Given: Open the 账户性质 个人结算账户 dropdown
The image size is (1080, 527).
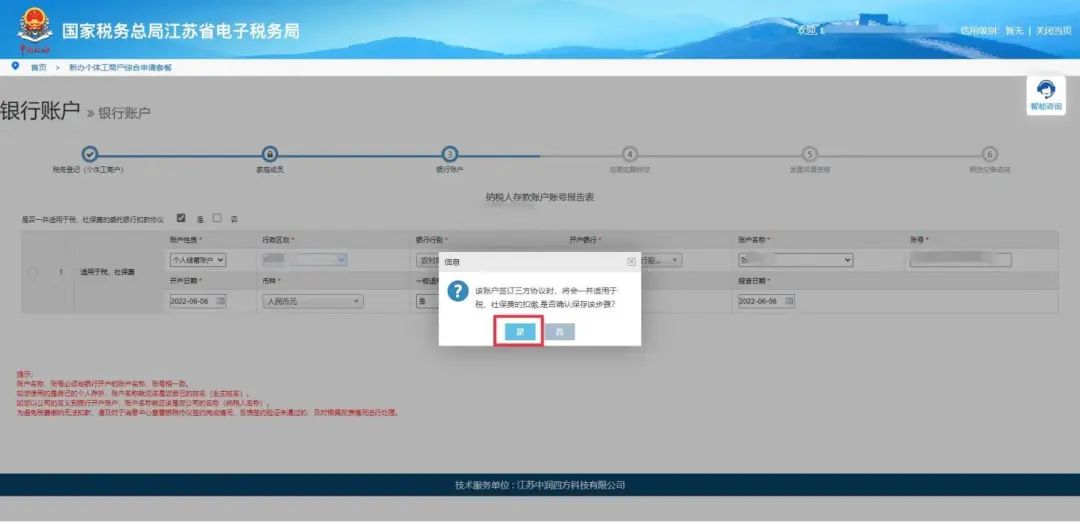Looking at the screenshot, I should pos(198,260).
